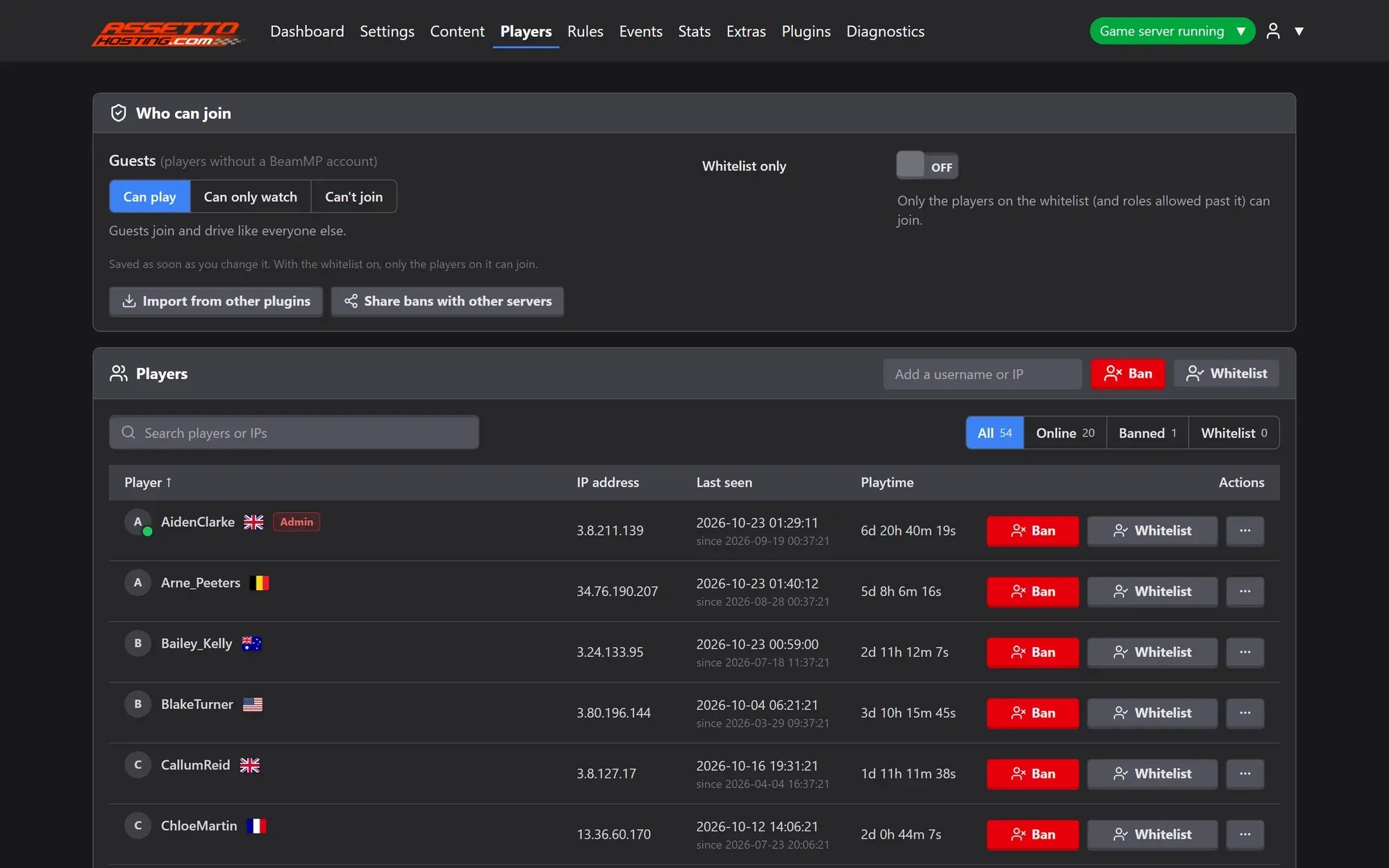Click the search magnifier icon
Image resolution: width=1389 pixels, height=868 pixels.
click(x=128, y=433)
